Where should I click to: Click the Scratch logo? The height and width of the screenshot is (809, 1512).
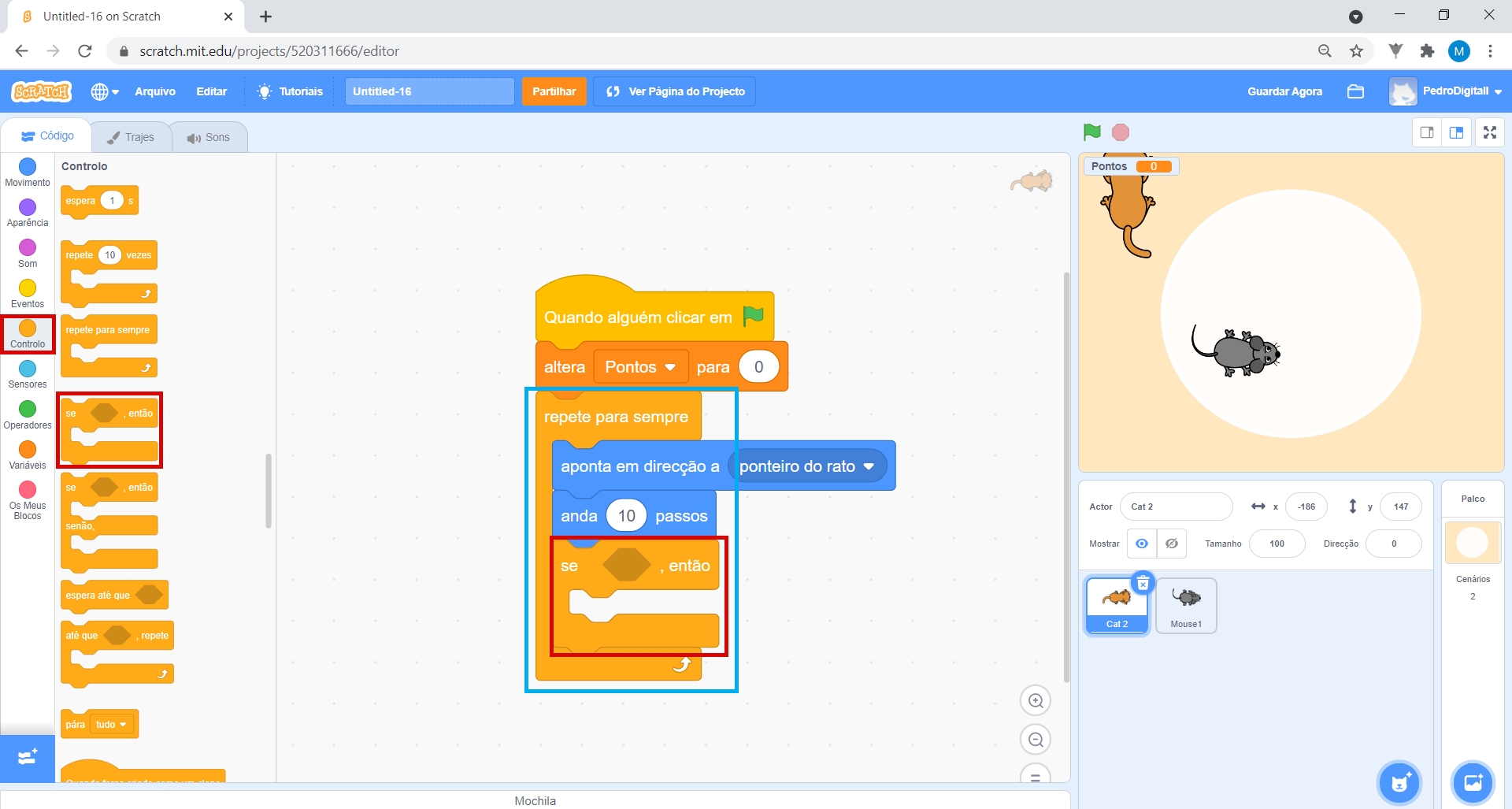point(42,91)
